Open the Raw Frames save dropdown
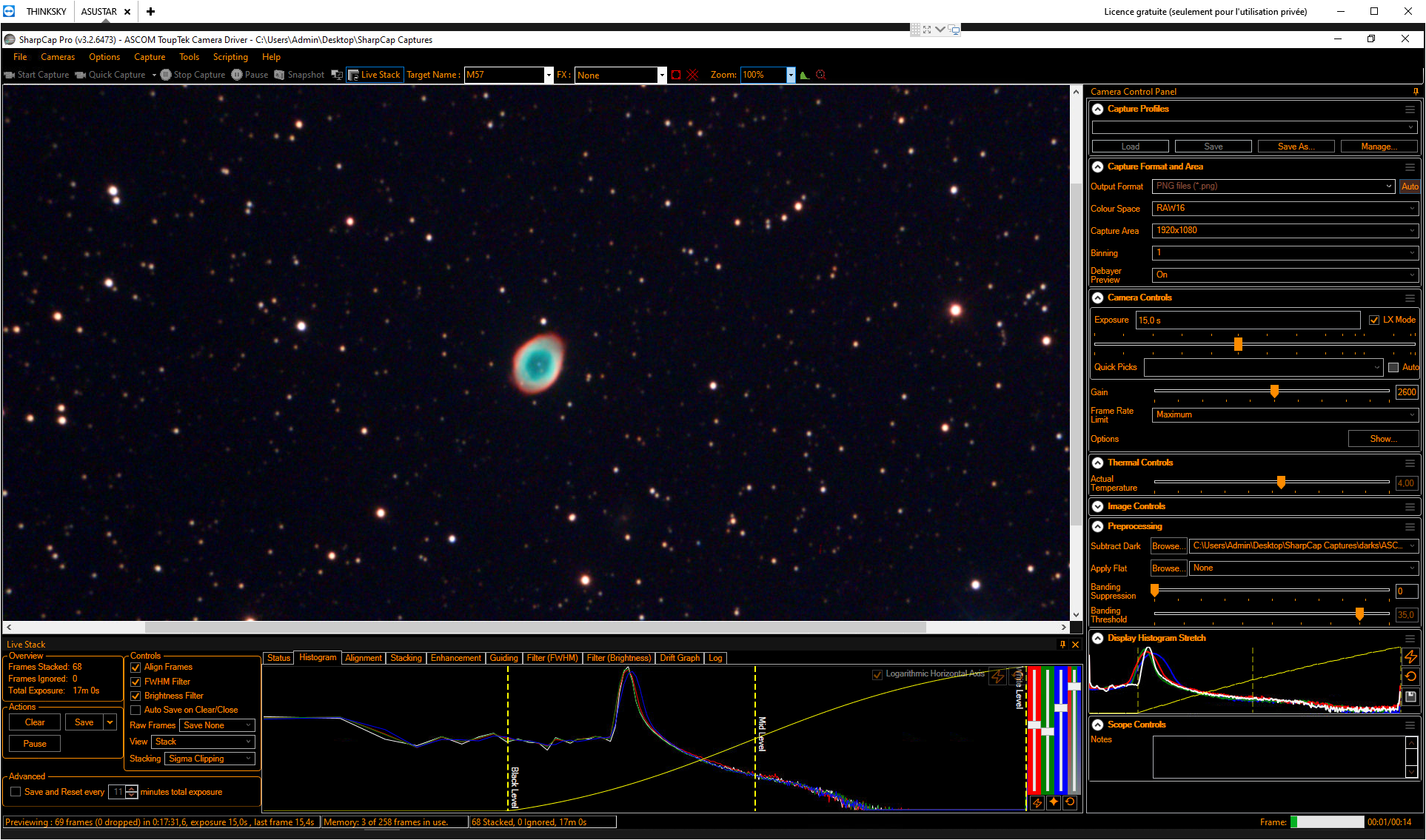Viewport: 1426px width, 840px height. 218,725
